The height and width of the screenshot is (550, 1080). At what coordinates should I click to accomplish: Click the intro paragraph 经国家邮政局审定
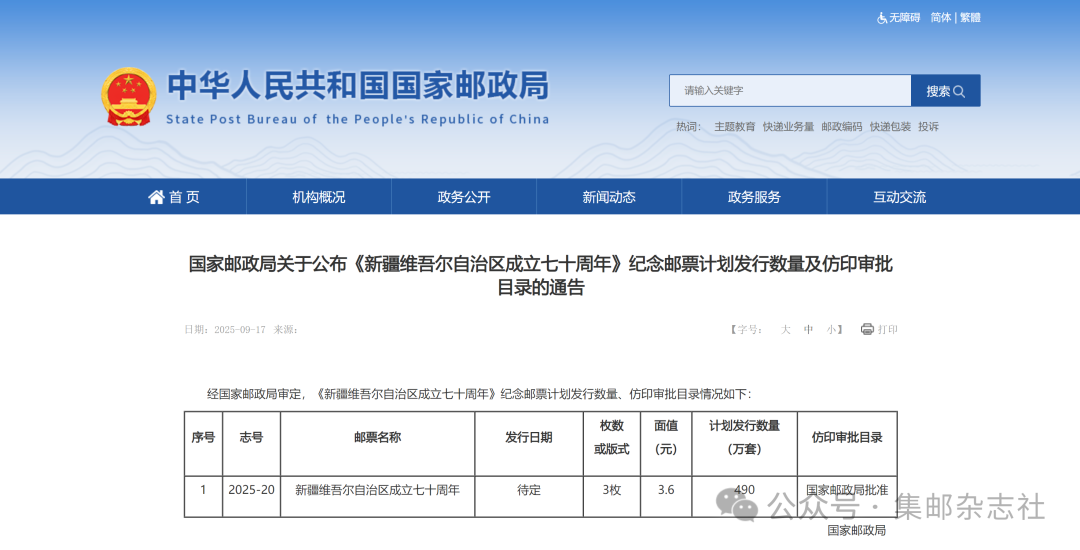click(479, 394)
